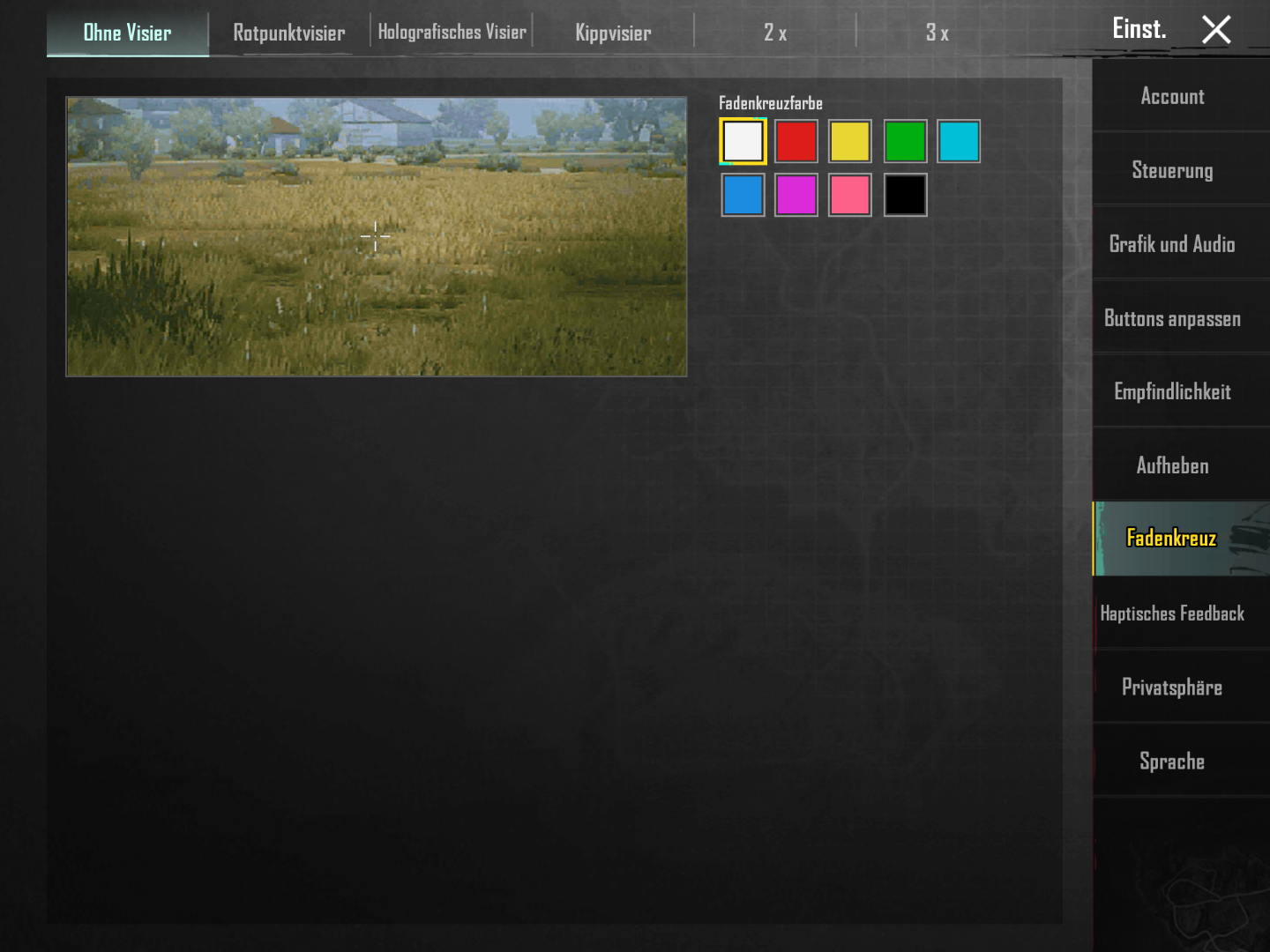
Task: Open Haptisches Feedback settings
Action: coord(1172,613)
